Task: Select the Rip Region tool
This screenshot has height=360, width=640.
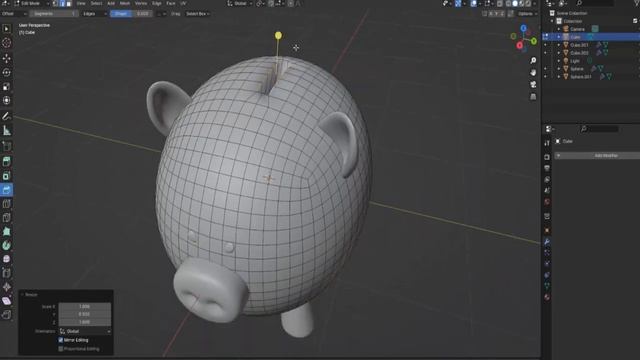Action: point(7,315)
